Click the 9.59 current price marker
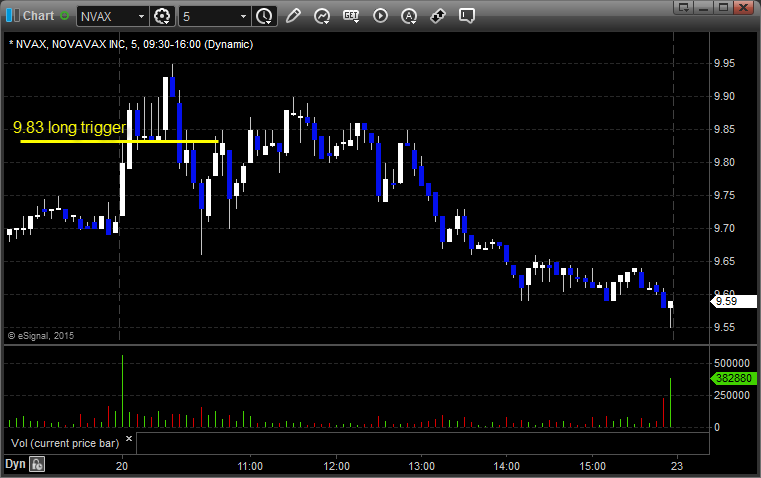This screenshot has height=478, width=761. coord(726,300)
